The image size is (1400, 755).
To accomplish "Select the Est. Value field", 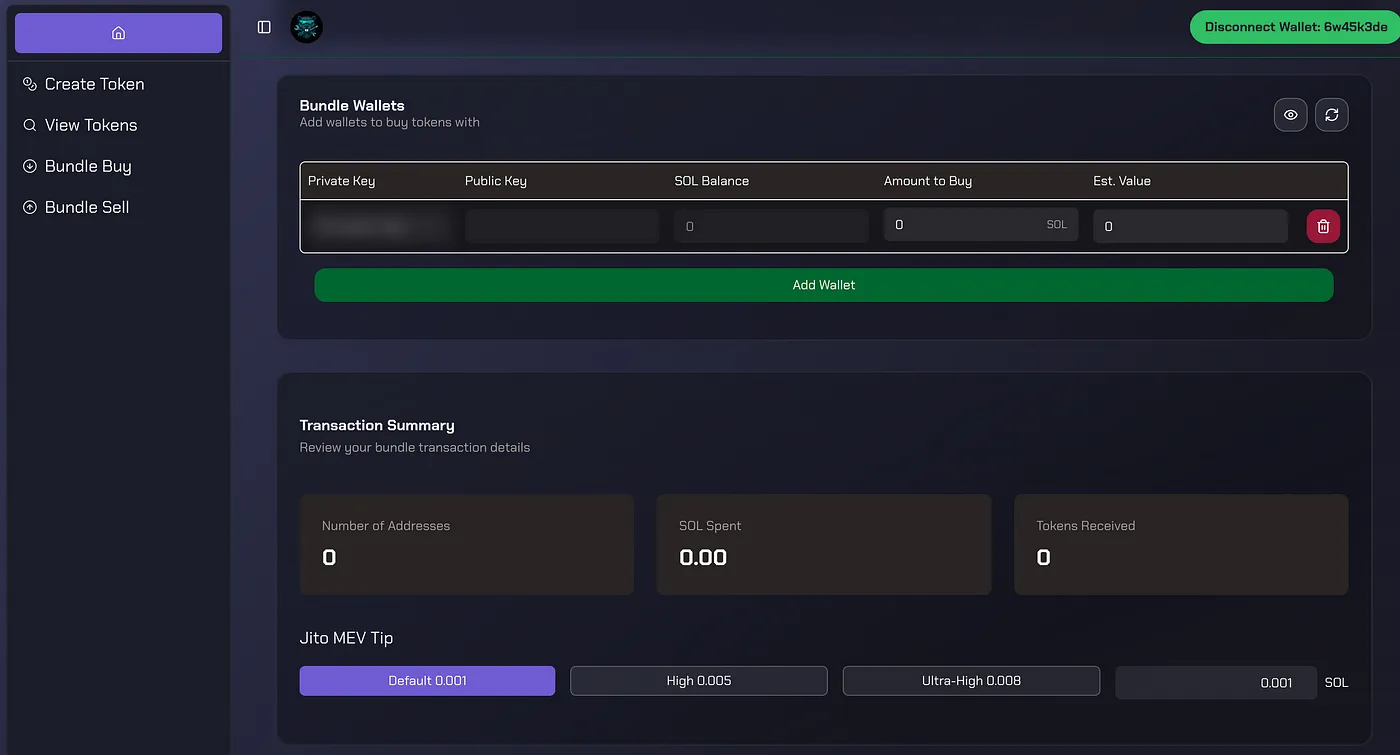I will pos(1190,226).
